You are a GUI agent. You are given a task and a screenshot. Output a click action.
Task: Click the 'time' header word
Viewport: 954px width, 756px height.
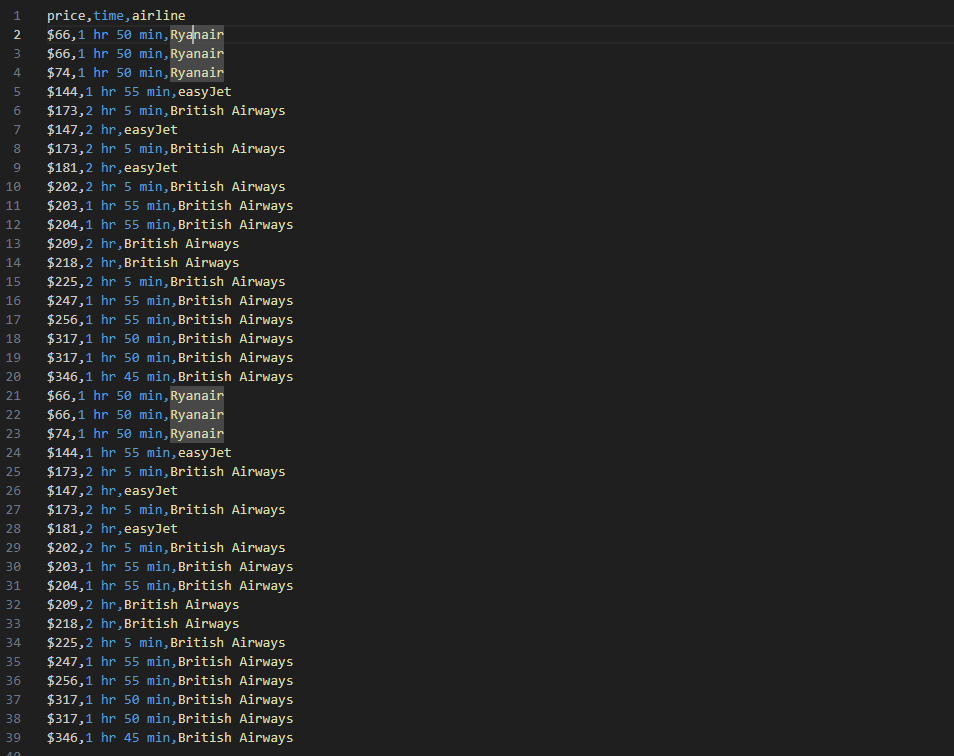coord(108,16)
